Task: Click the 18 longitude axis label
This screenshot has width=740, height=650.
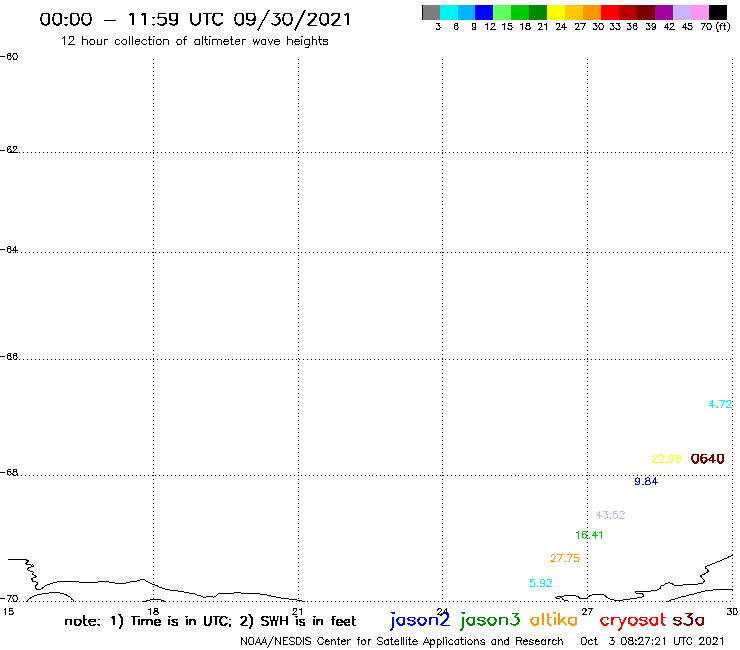Action: coord(153,612)
